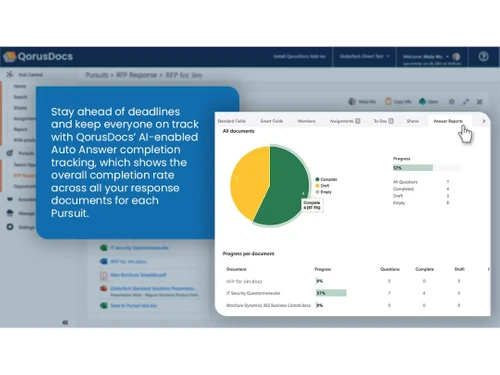
Task: Click the PowerPoint icon for GlobalTech presentation
Action: 104,288
